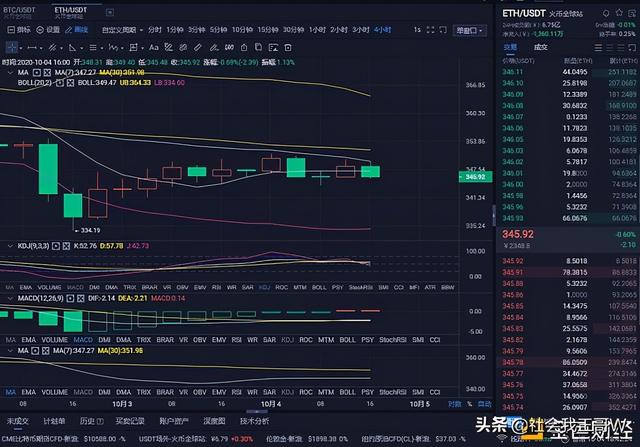
Task: Open the 单窗口 window layout dropdown
Action: point(469,30)
